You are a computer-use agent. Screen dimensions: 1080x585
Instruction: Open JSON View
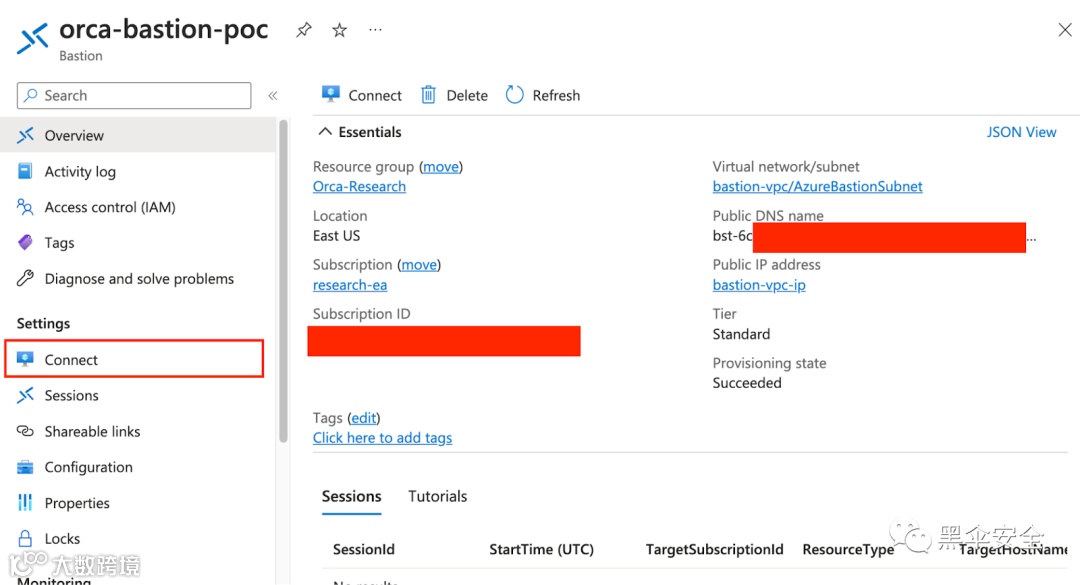pos(1021,132)
